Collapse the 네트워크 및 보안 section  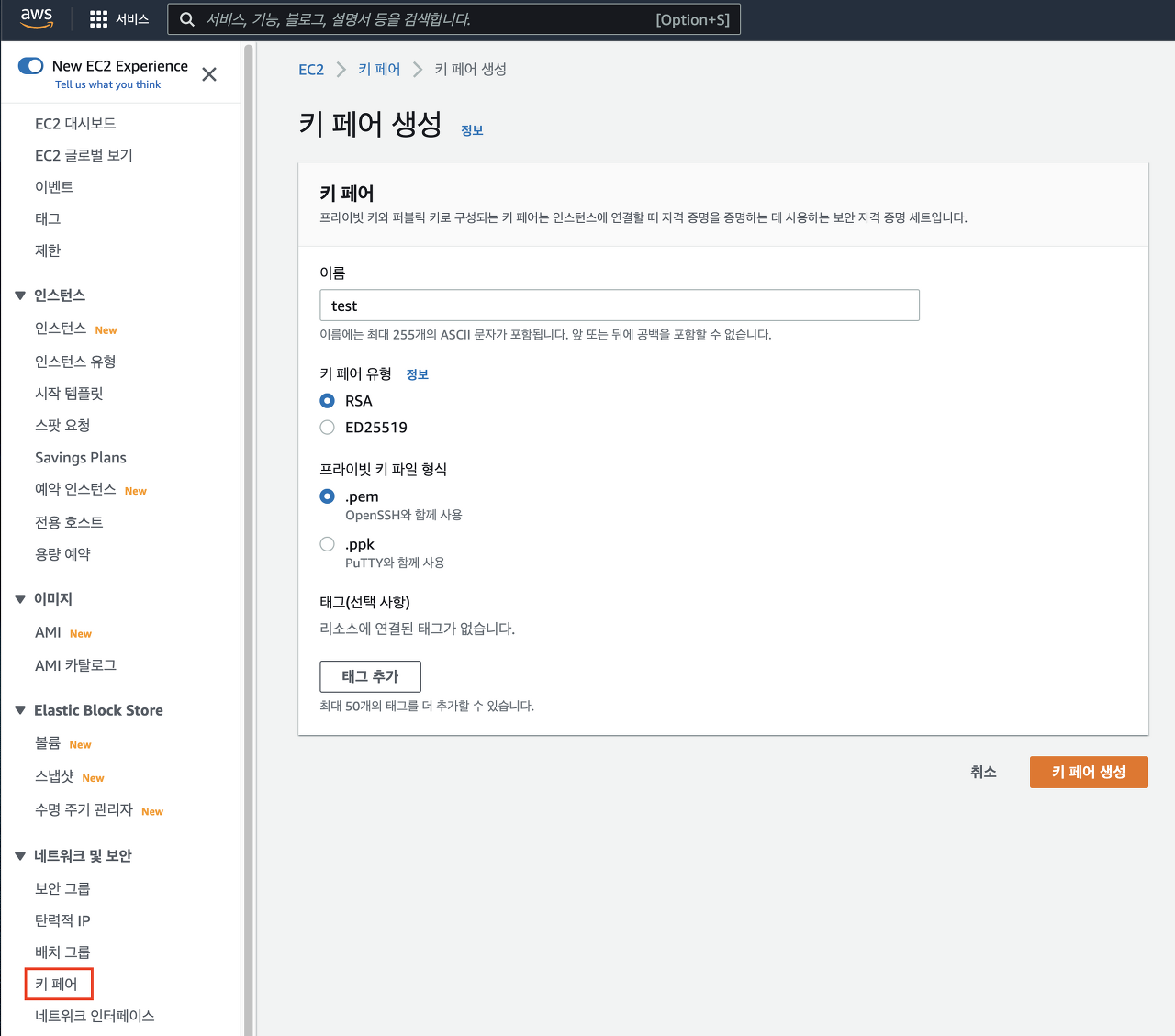click(x=20, y=856)
